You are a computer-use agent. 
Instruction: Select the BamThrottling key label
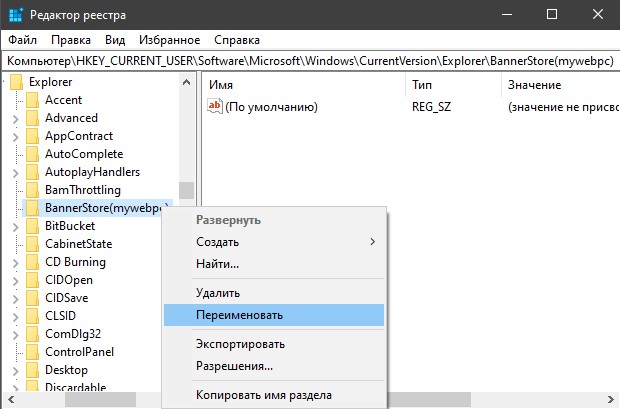[x=83, y=190]
